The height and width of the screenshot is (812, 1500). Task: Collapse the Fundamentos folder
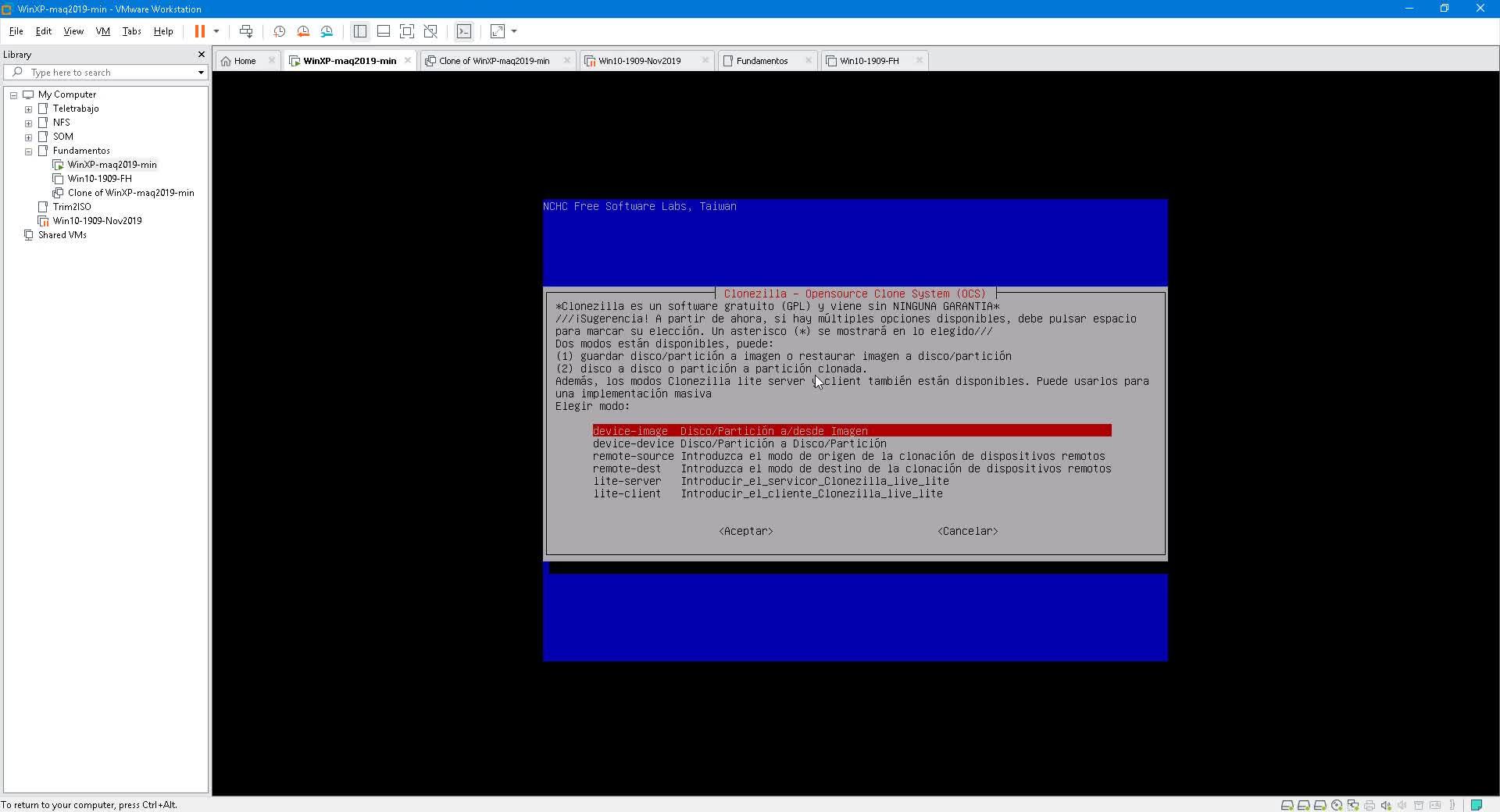(29, 151)
